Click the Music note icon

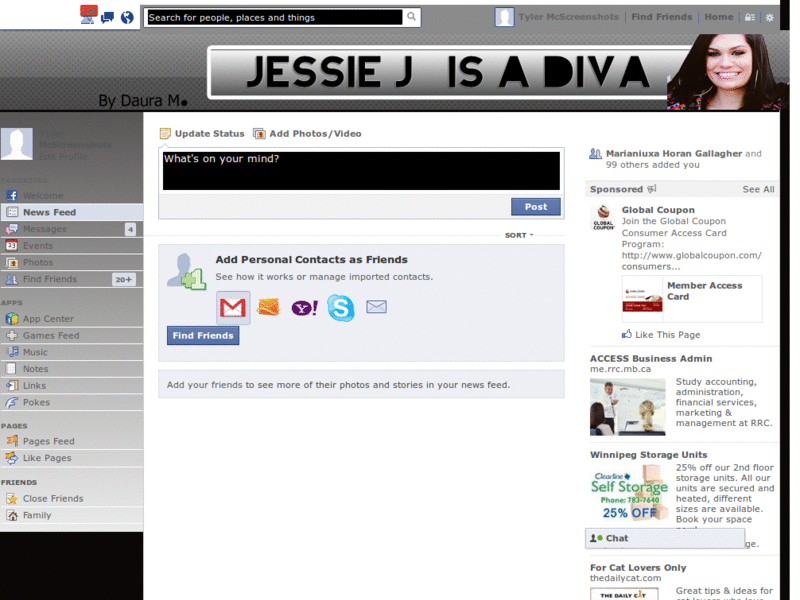coord(13,352)
